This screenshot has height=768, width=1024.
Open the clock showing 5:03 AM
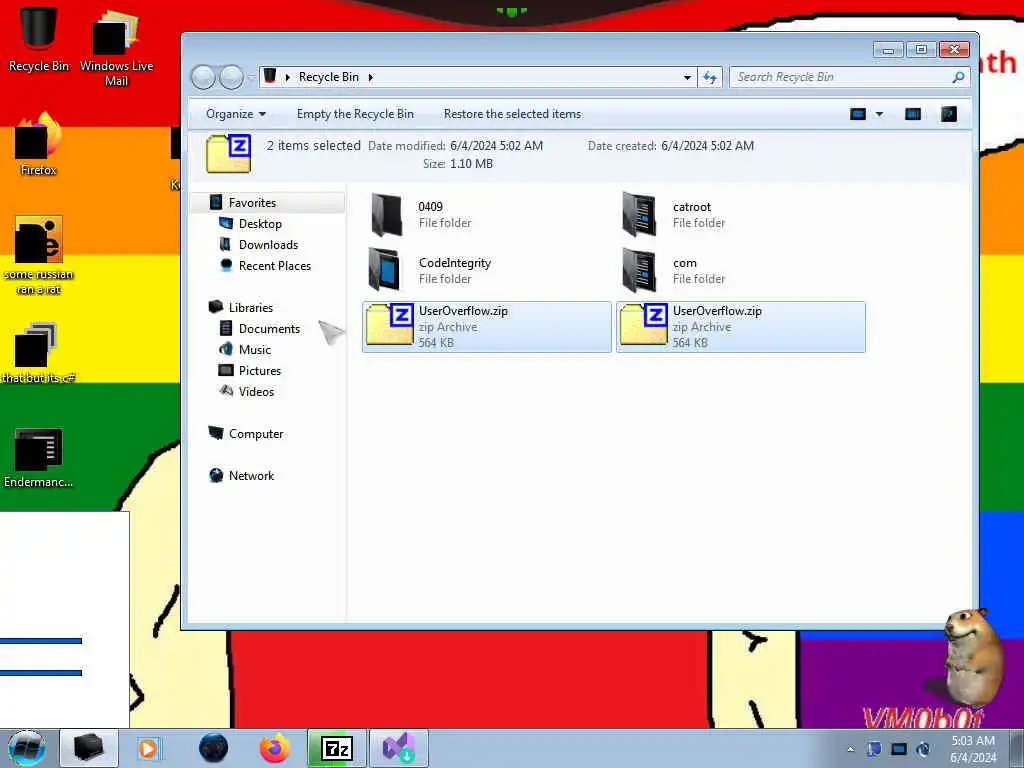[973, 749]
